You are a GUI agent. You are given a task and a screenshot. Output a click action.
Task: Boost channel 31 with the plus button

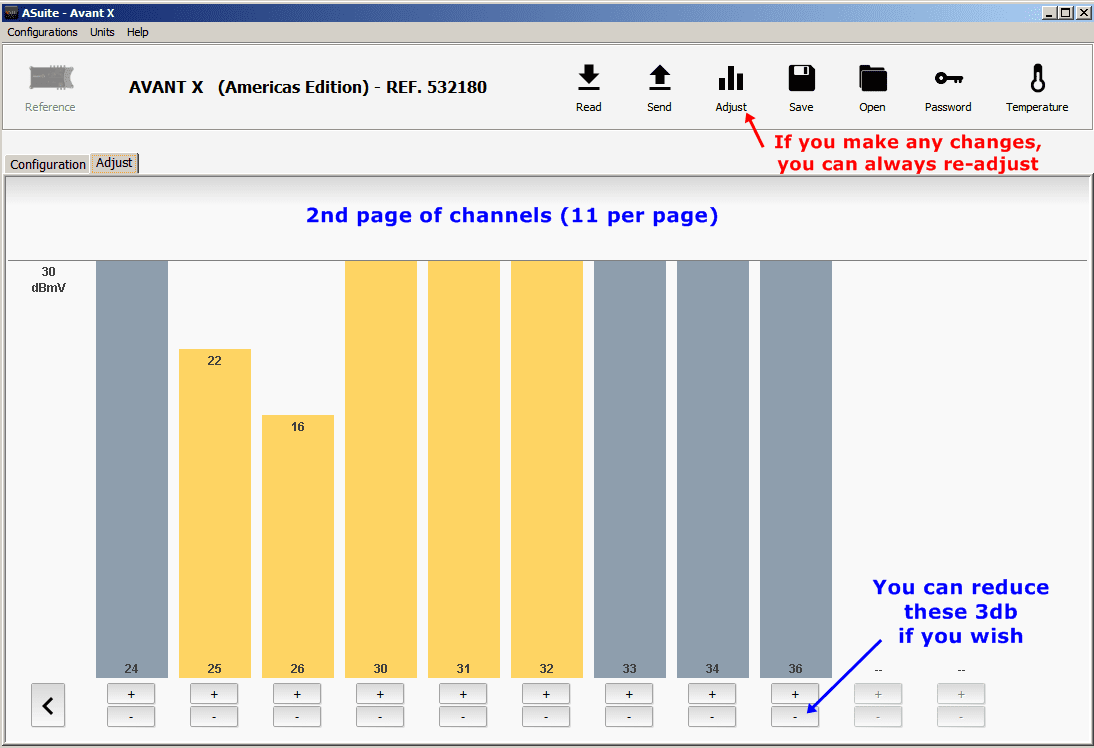(x=463, y=694)
